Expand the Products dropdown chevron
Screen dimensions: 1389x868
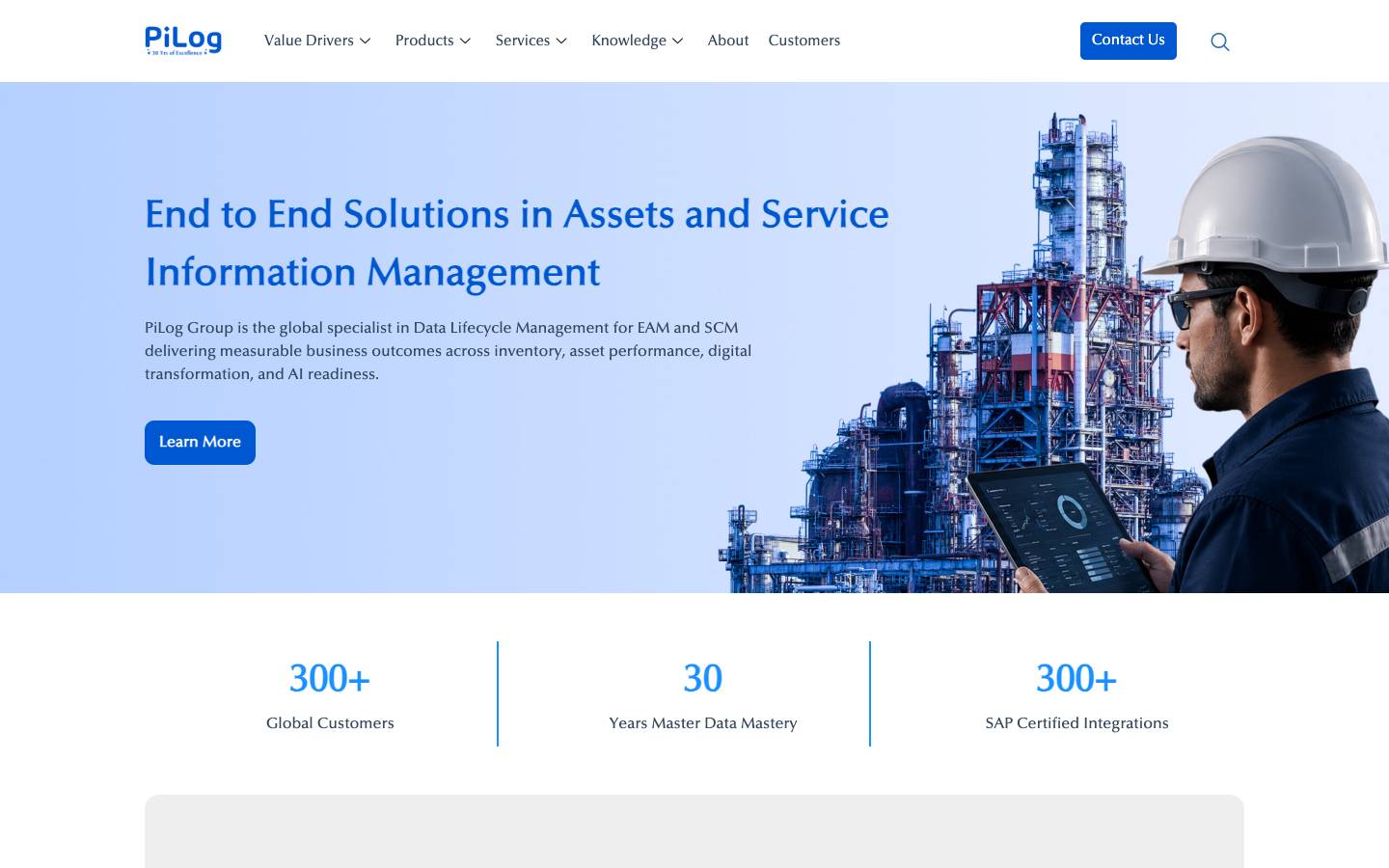[x=465, y=41]
